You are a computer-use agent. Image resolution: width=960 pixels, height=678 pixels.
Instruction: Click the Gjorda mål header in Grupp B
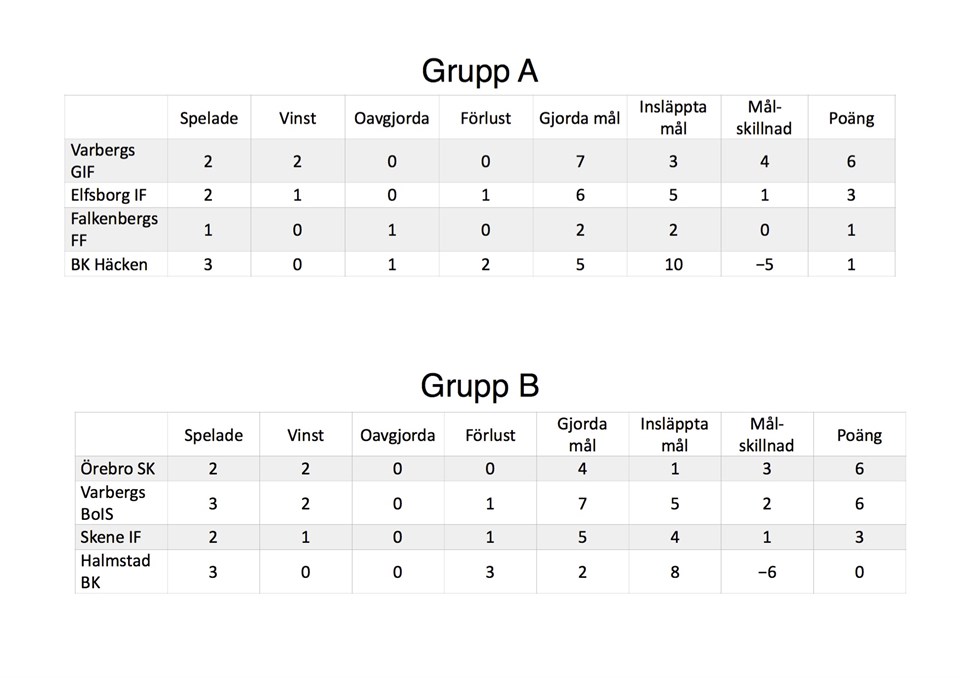click(582, 434)
